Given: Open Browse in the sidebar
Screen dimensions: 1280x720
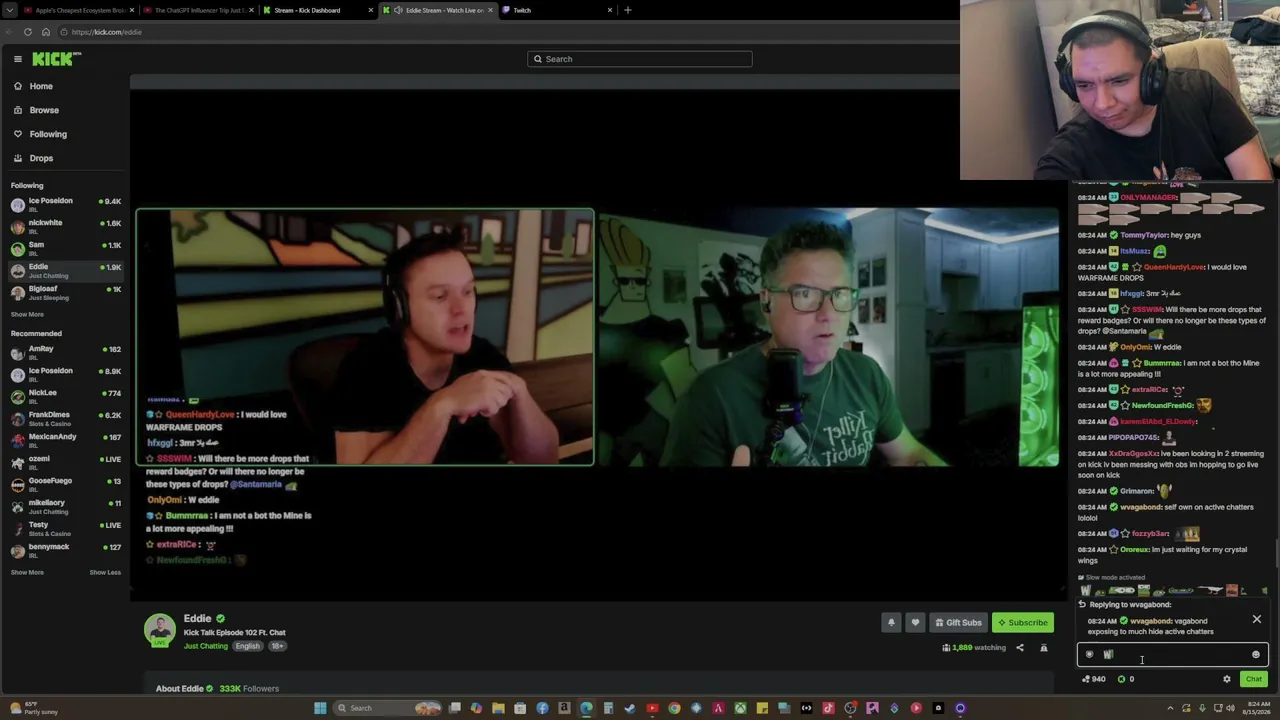Looking at the screenshot, I should [x=44, y=110].
